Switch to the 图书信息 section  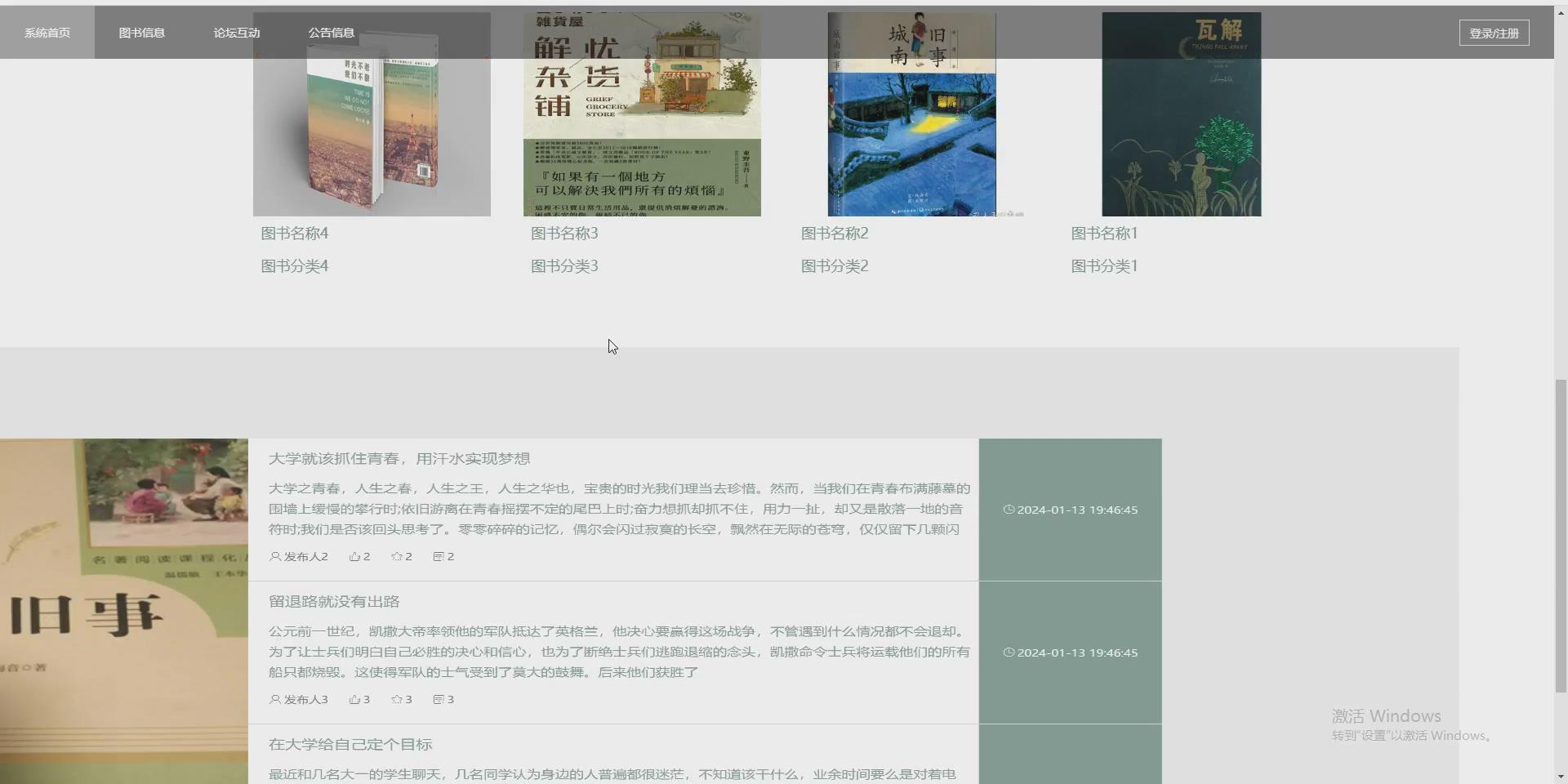tap(142, 32)
